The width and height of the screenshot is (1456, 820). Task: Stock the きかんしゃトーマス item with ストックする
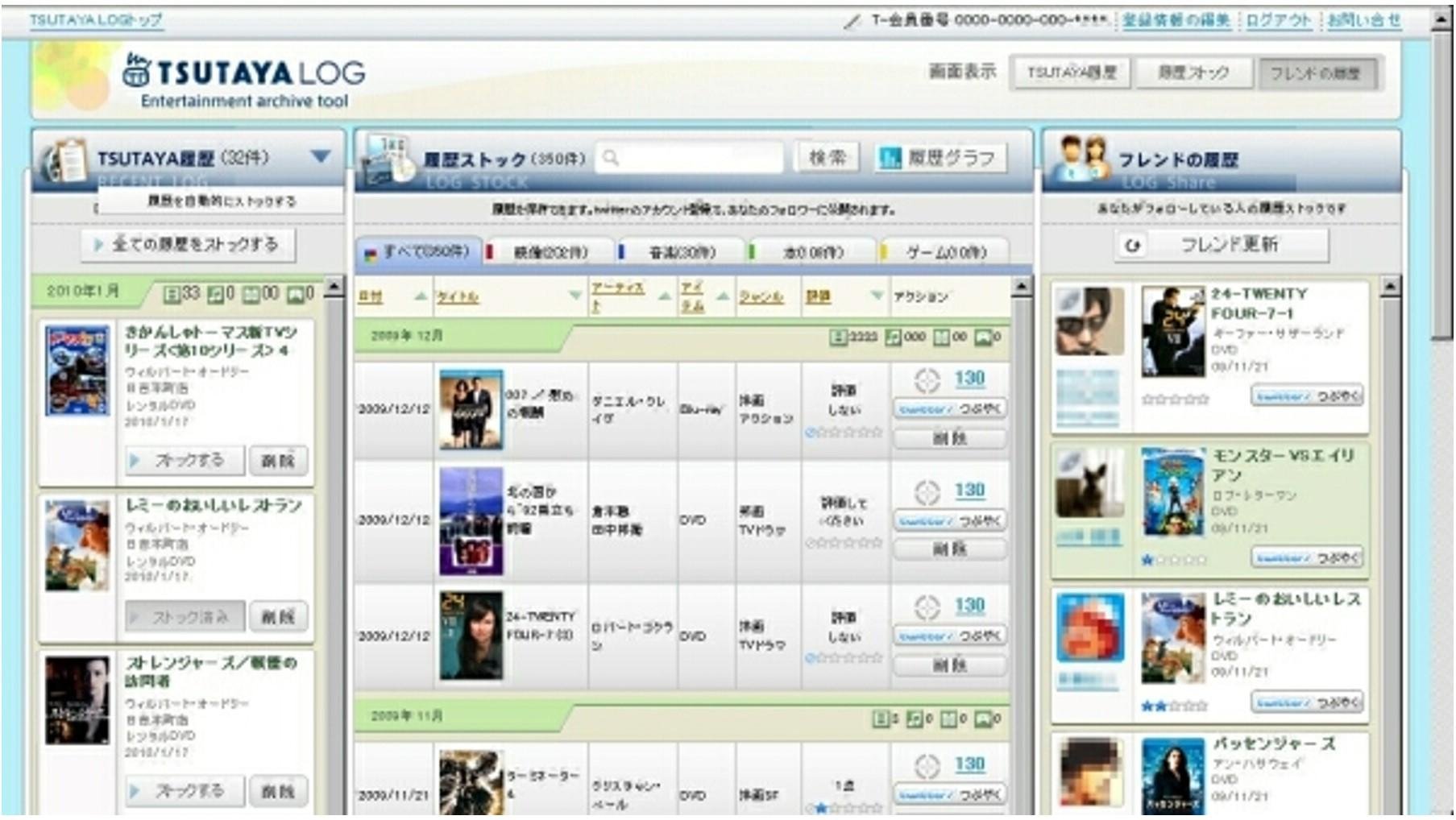click(185, 460)
